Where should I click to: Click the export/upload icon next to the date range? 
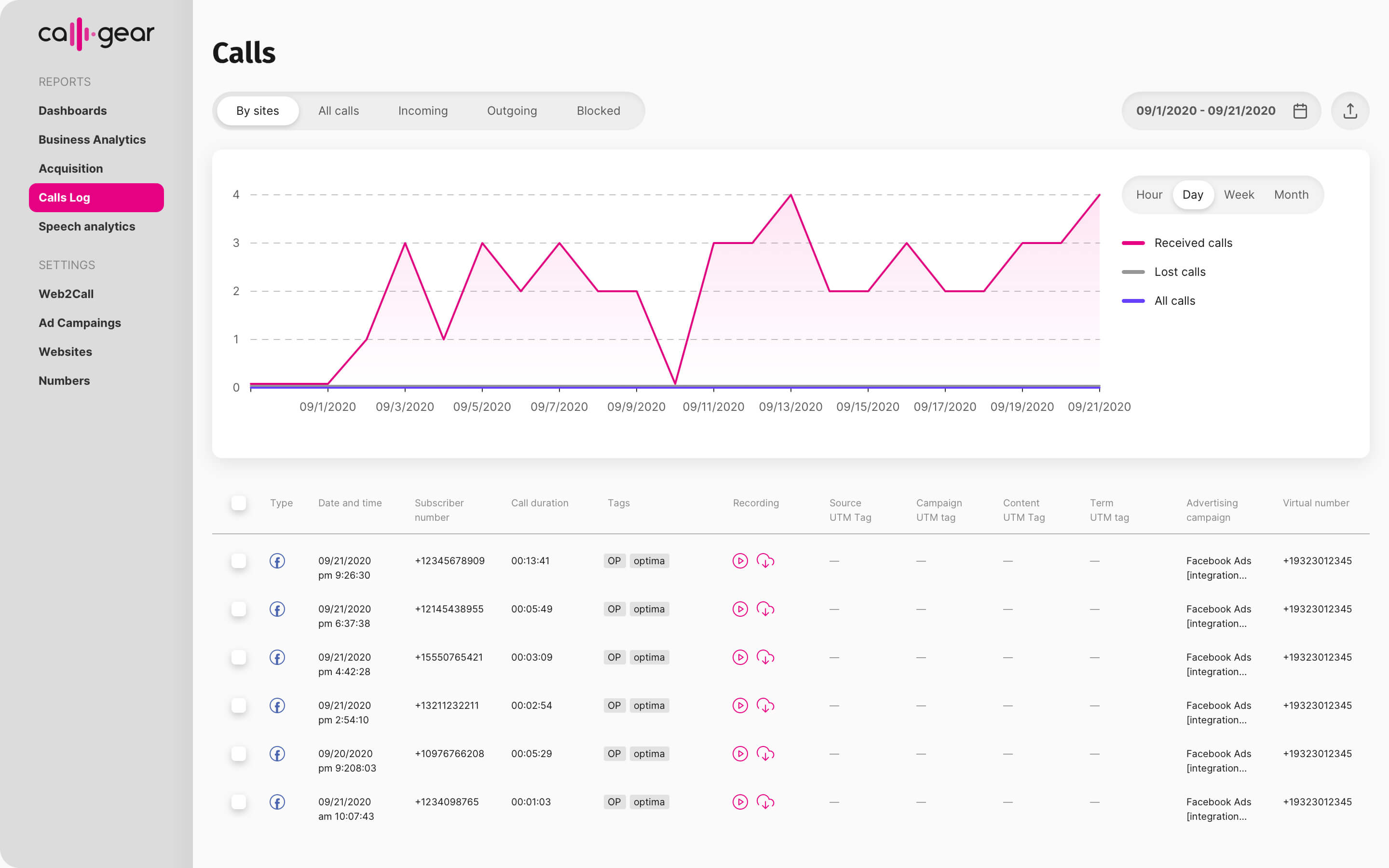click(1350, 110)
